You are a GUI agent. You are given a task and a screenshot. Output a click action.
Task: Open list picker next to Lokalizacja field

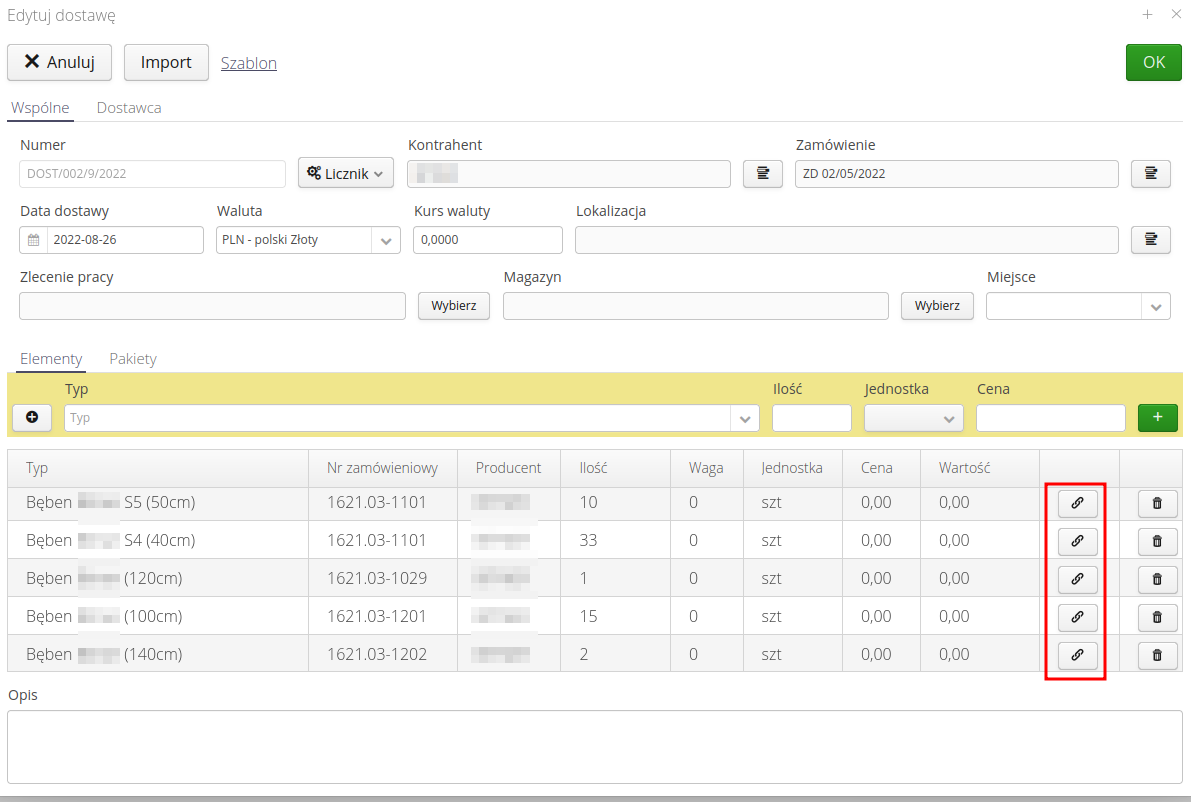(x=1150, y=240)
